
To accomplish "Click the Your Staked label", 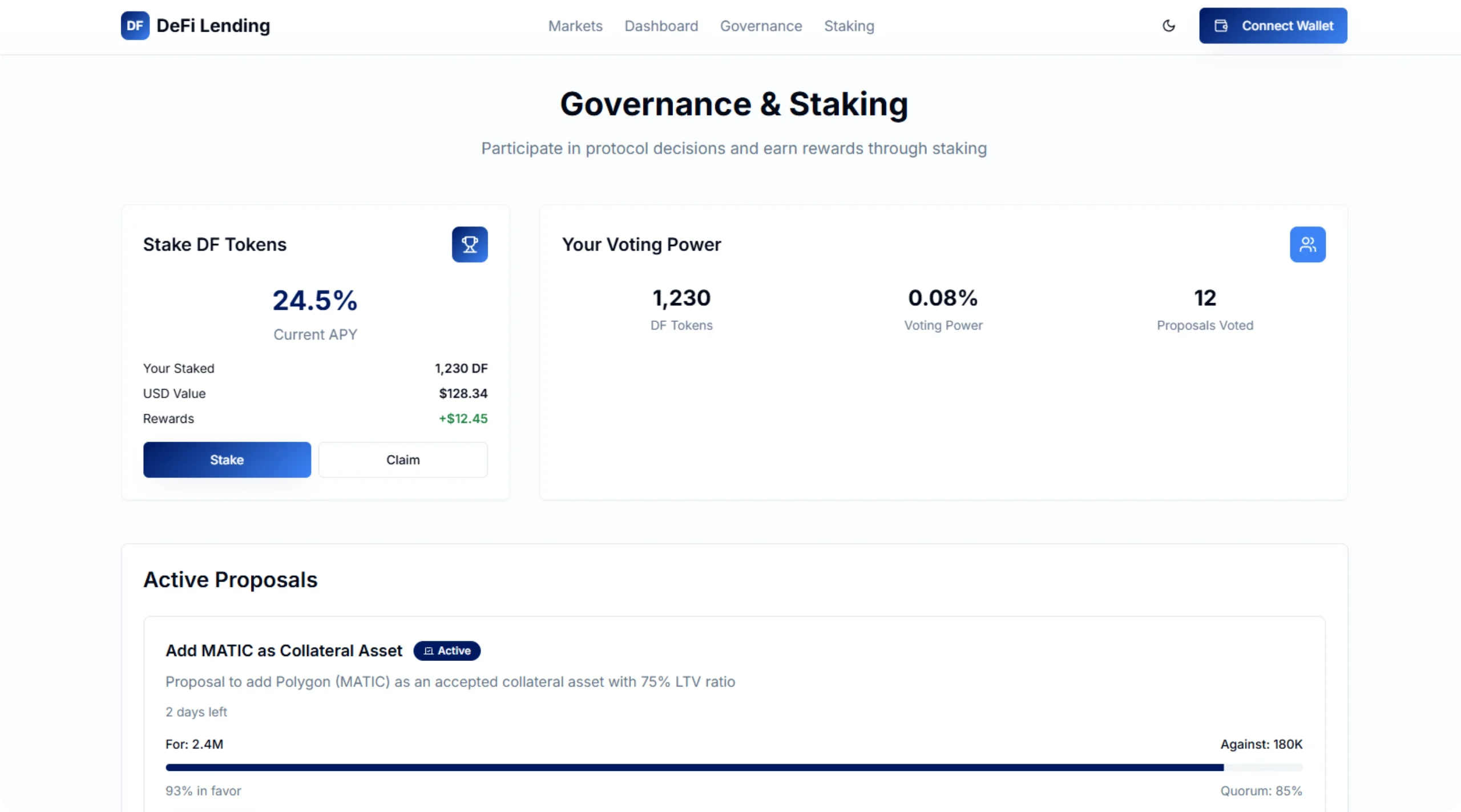I will click(179, 368).
